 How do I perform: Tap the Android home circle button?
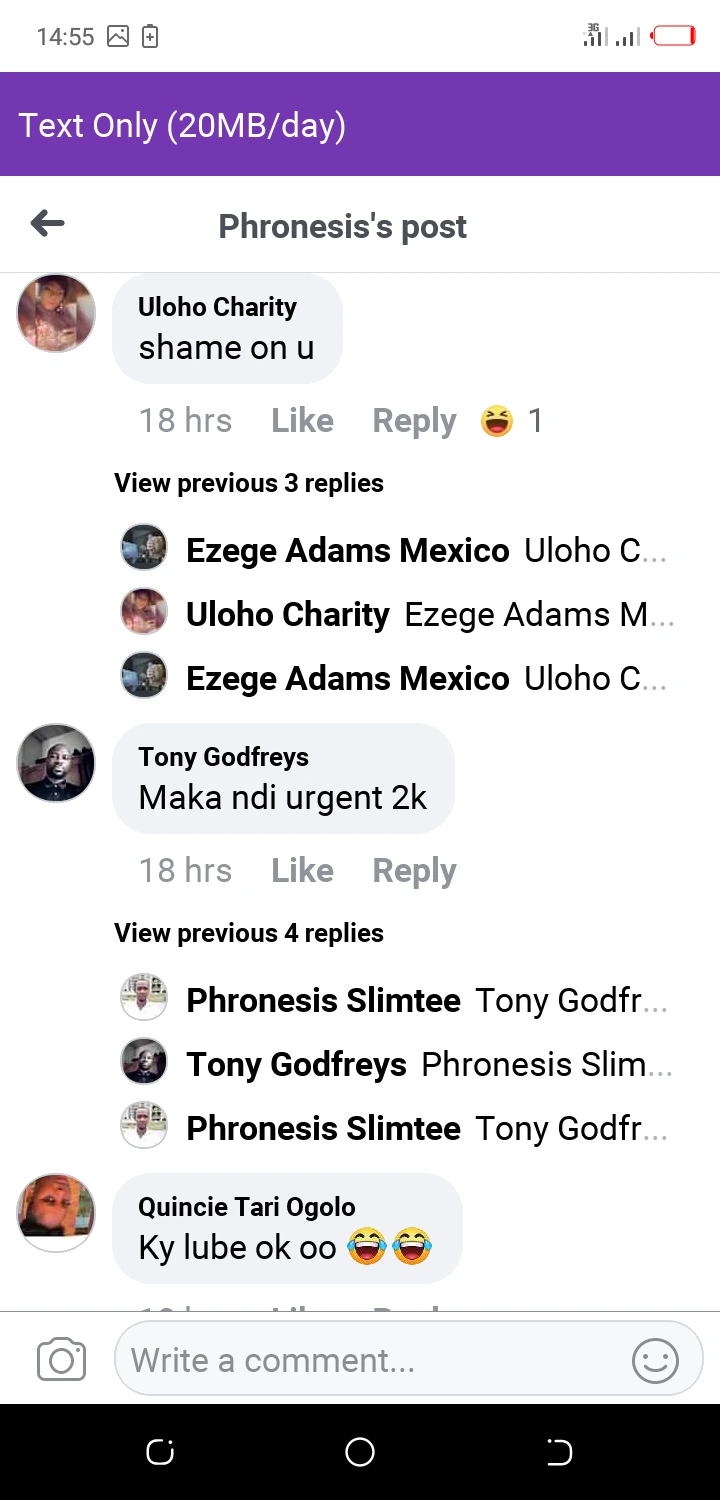pos(360,1452)
